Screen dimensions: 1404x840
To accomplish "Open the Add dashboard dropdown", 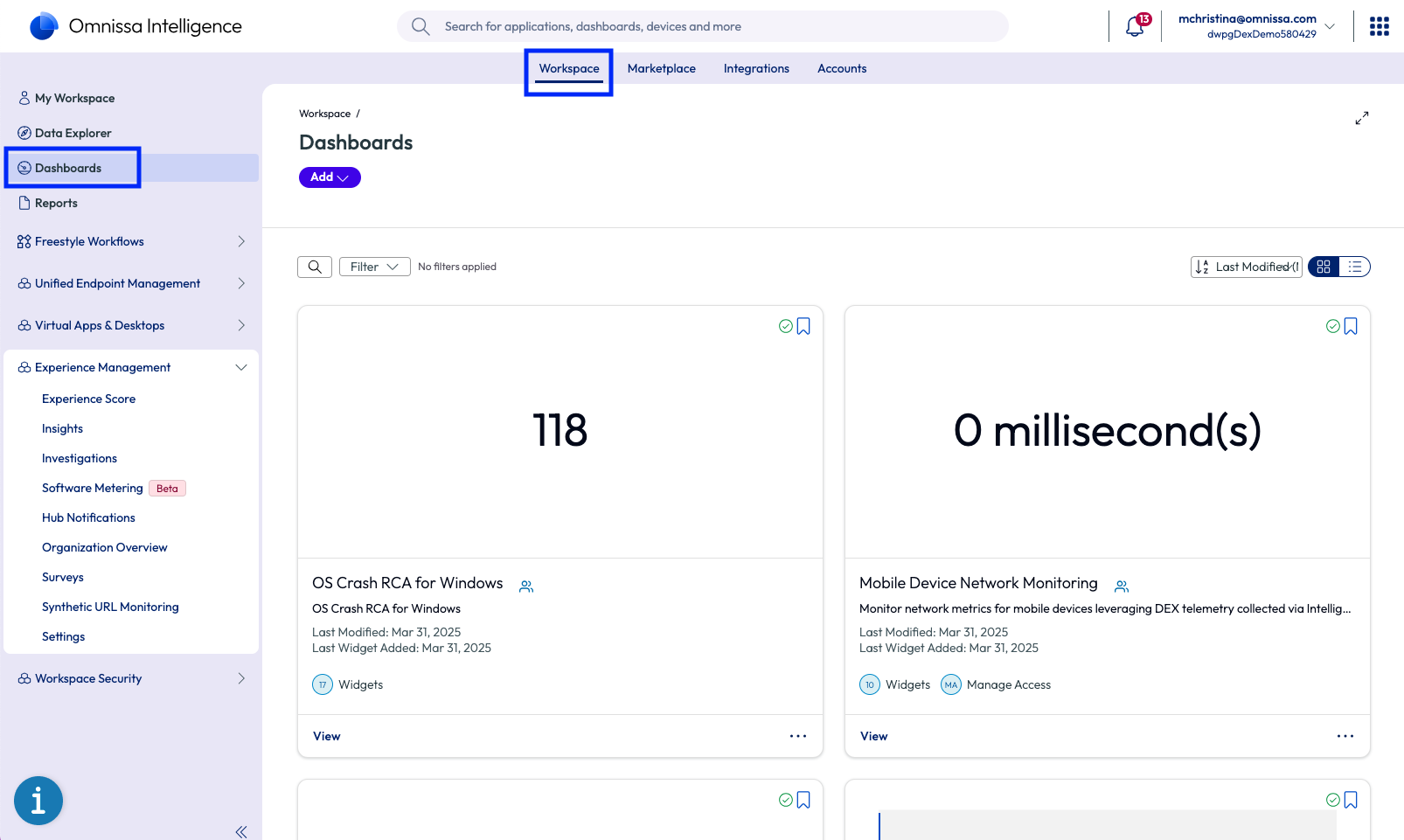I will pyautogui.click(x=330, y=177).
